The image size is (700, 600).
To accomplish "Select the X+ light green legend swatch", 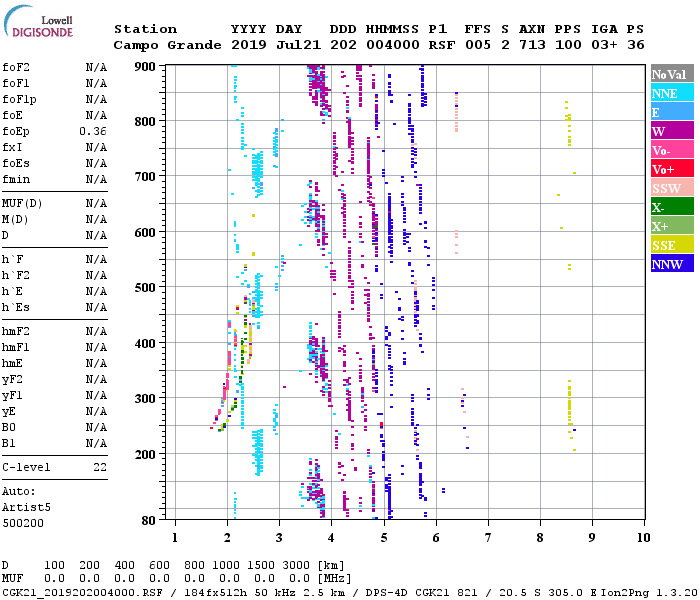I will [672, 225].
